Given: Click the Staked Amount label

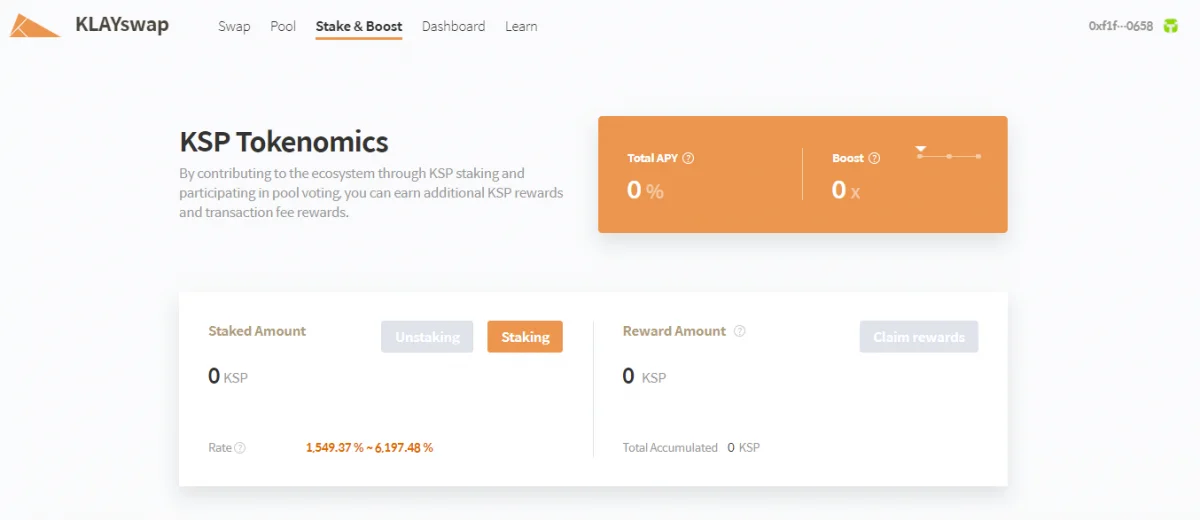Looking at the screenshot, I should (257, 331).
